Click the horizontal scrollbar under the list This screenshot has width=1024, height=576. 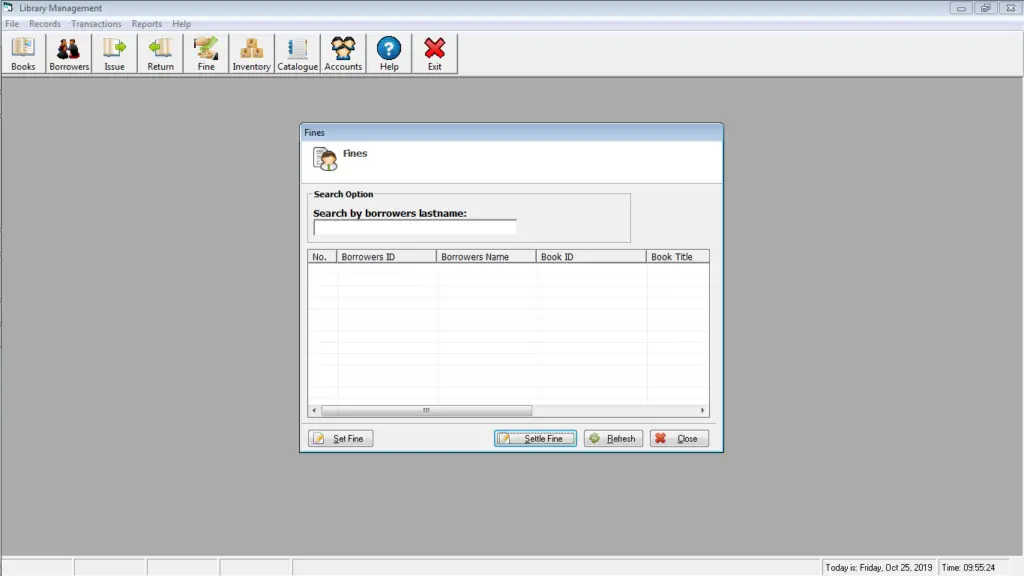[x=427, y=409]
